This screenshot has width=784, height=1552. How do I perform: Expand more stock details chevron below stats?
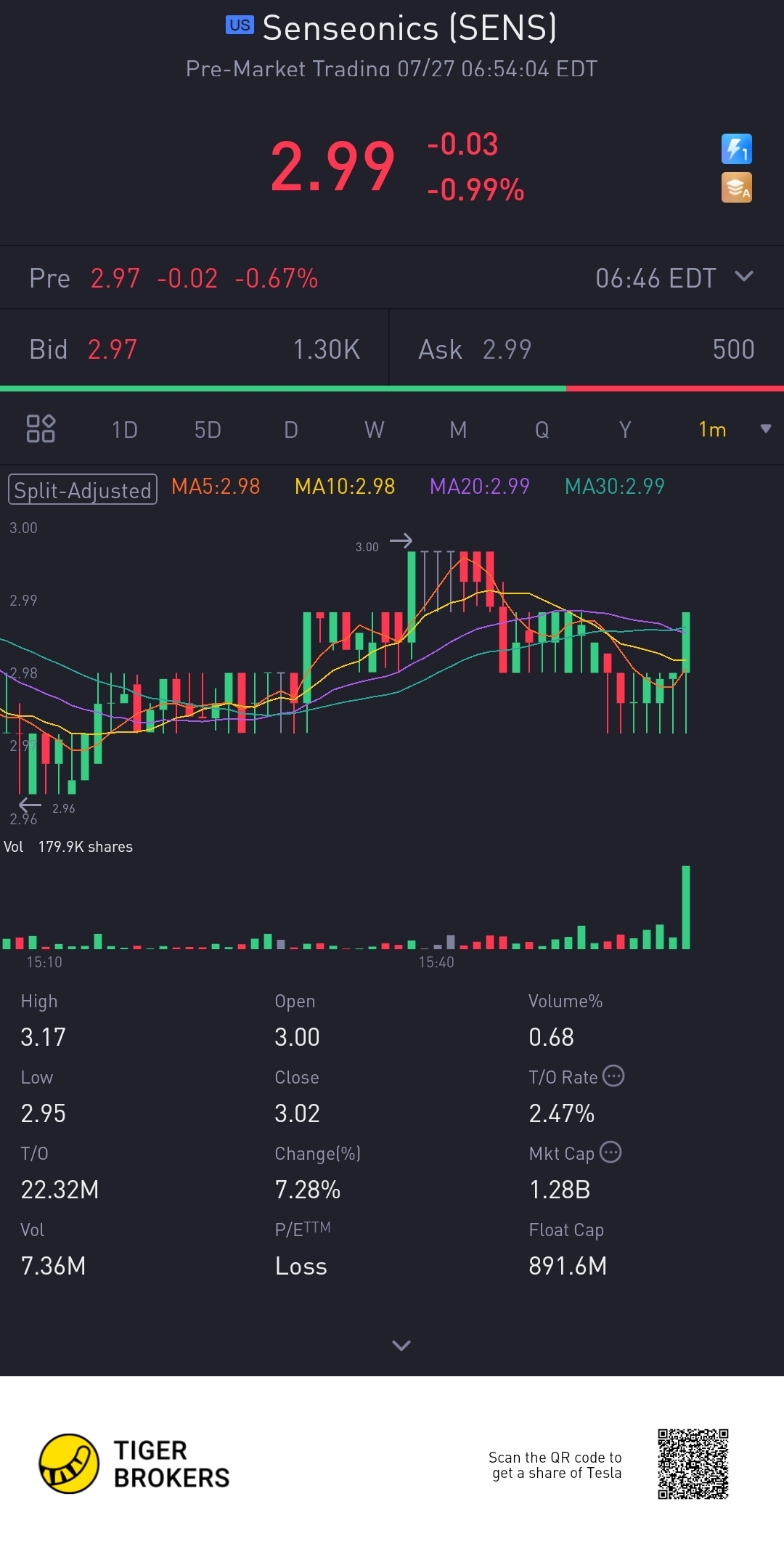click(401, 1345)
